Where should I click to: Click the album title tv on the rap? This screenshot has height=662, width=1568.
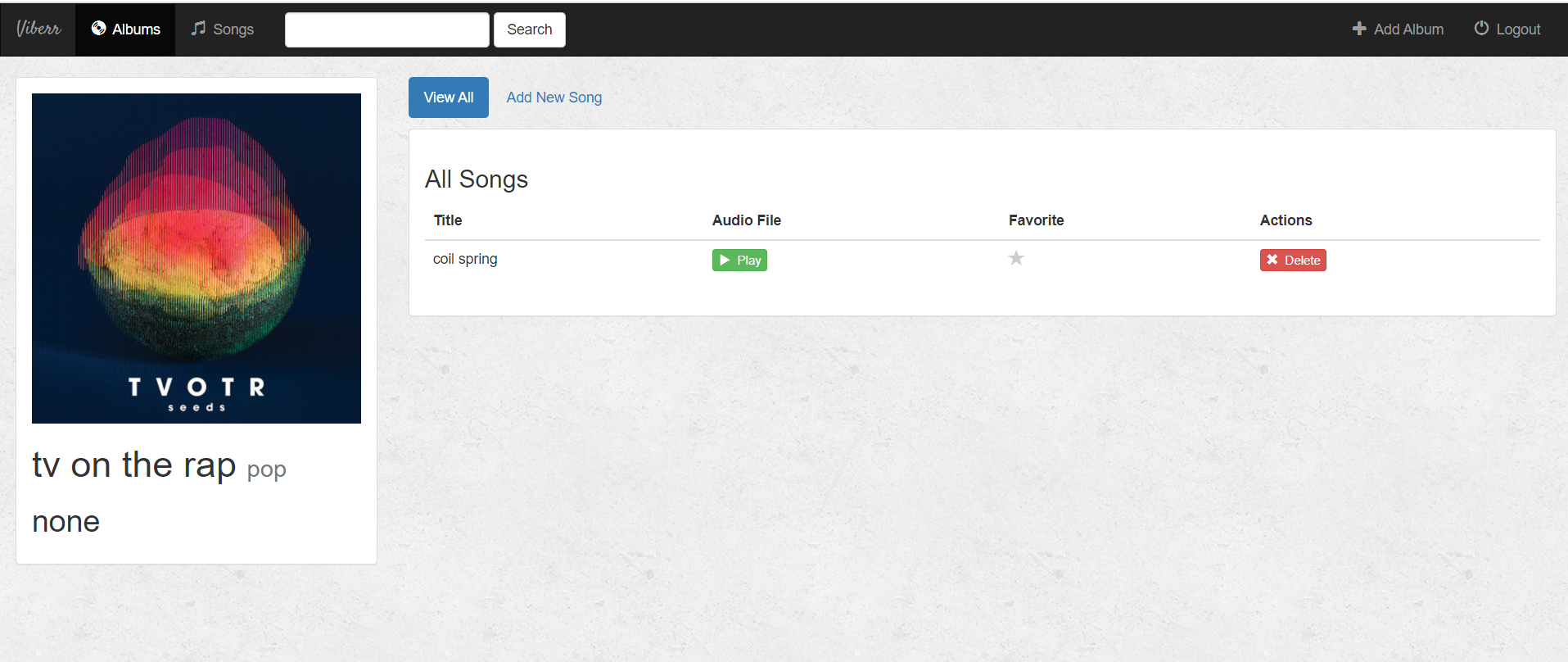tap(133, 465)
